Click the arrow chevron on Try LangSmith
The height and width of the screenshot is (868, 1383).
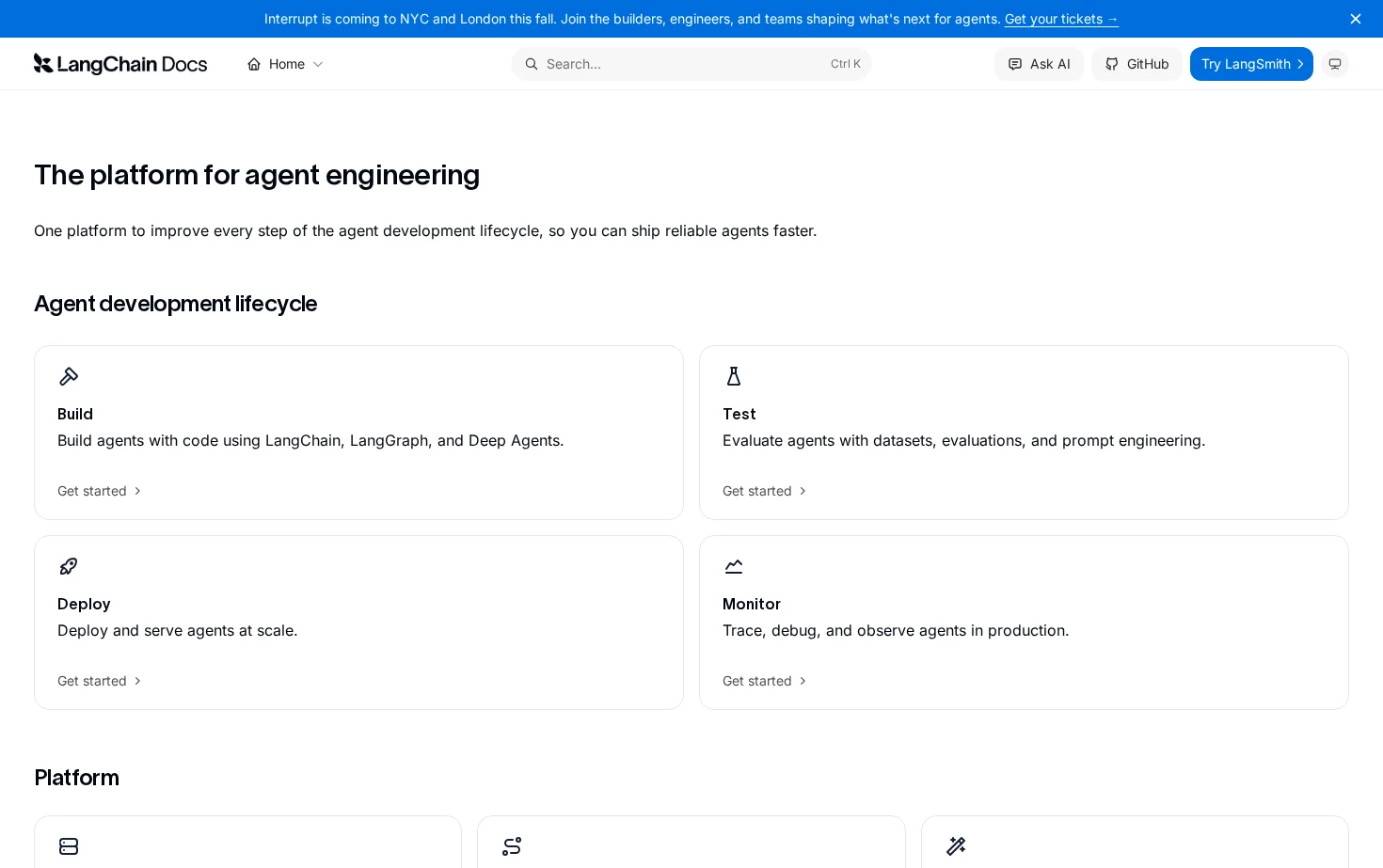(1300, 64)
